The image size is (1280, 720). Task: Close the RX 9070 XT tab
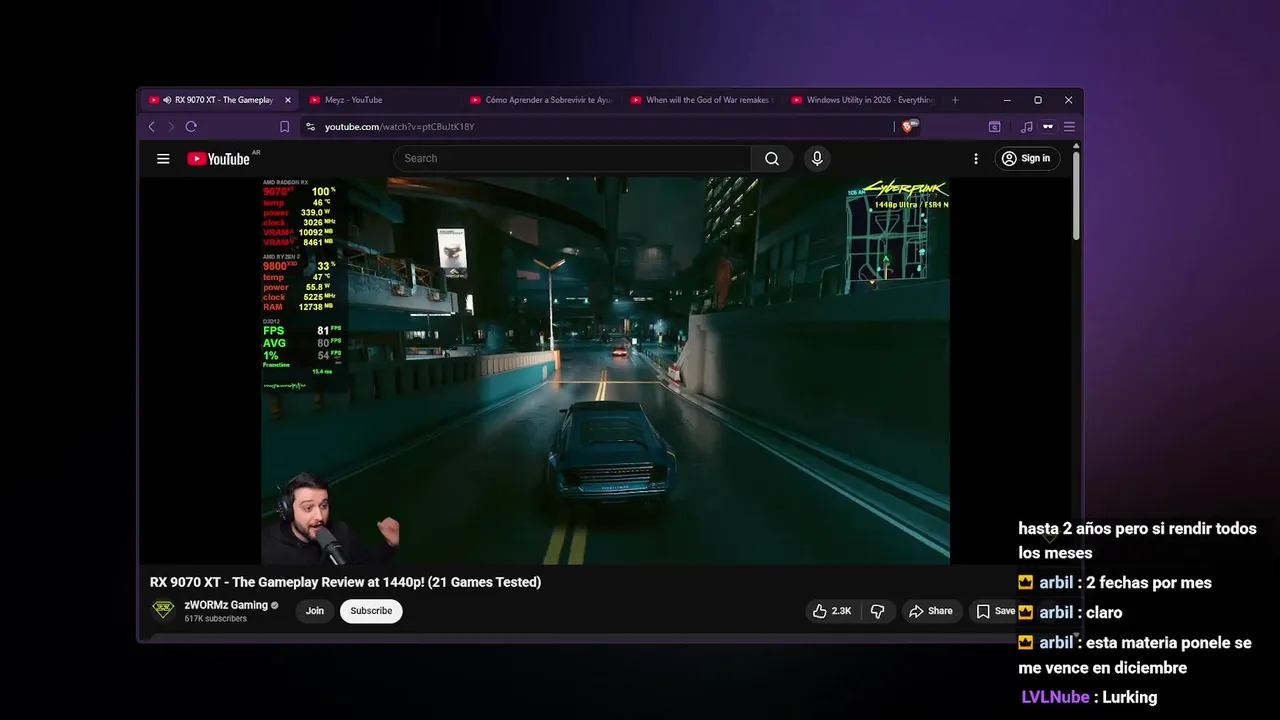(288, 100)
